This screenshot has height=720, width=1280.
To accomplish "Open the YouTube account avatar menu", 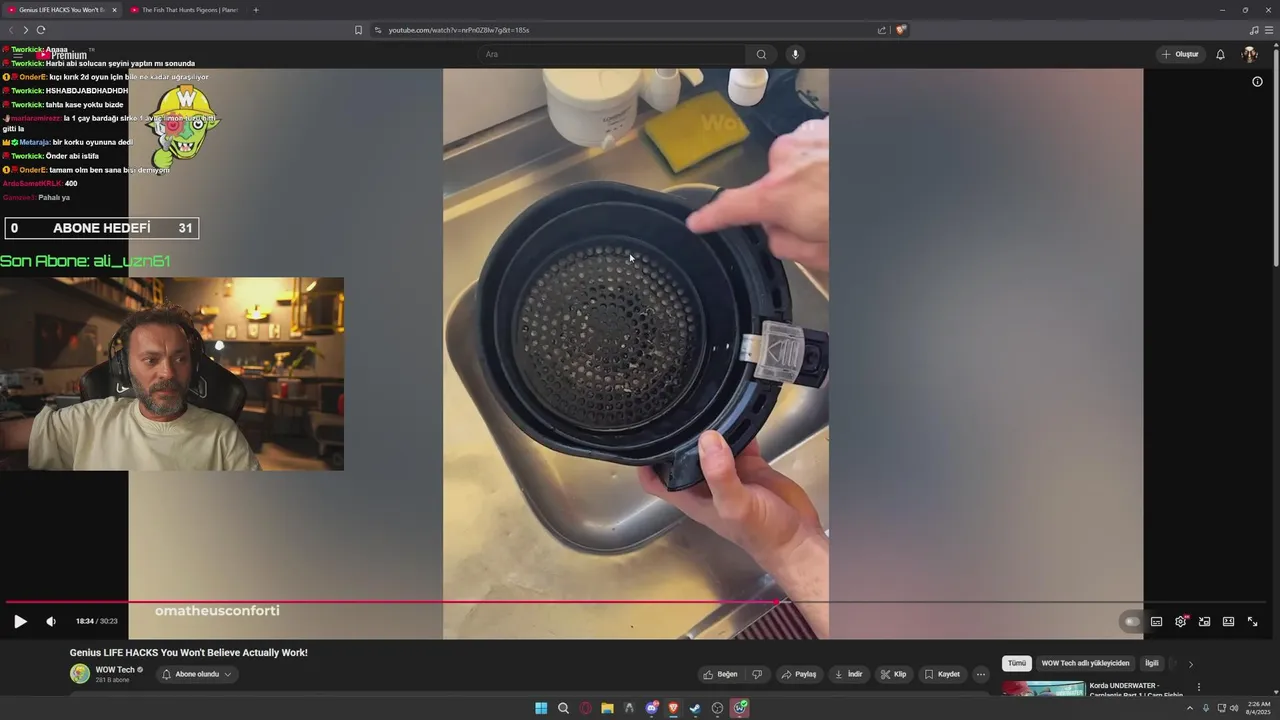I will pyautogui.click(x=1250, y=54).
